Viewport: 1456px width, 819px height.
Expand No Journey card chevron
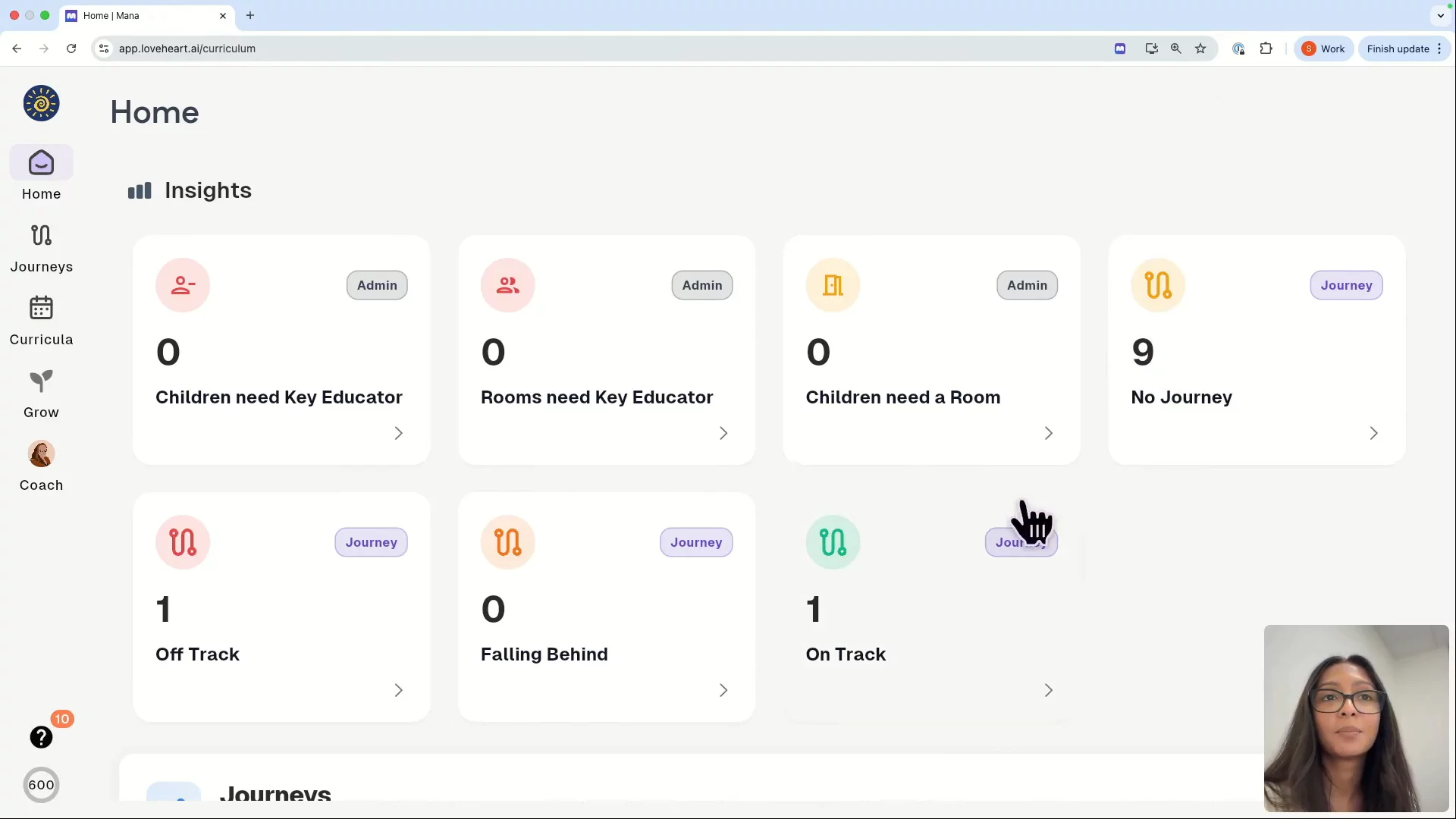[1373, 433]
